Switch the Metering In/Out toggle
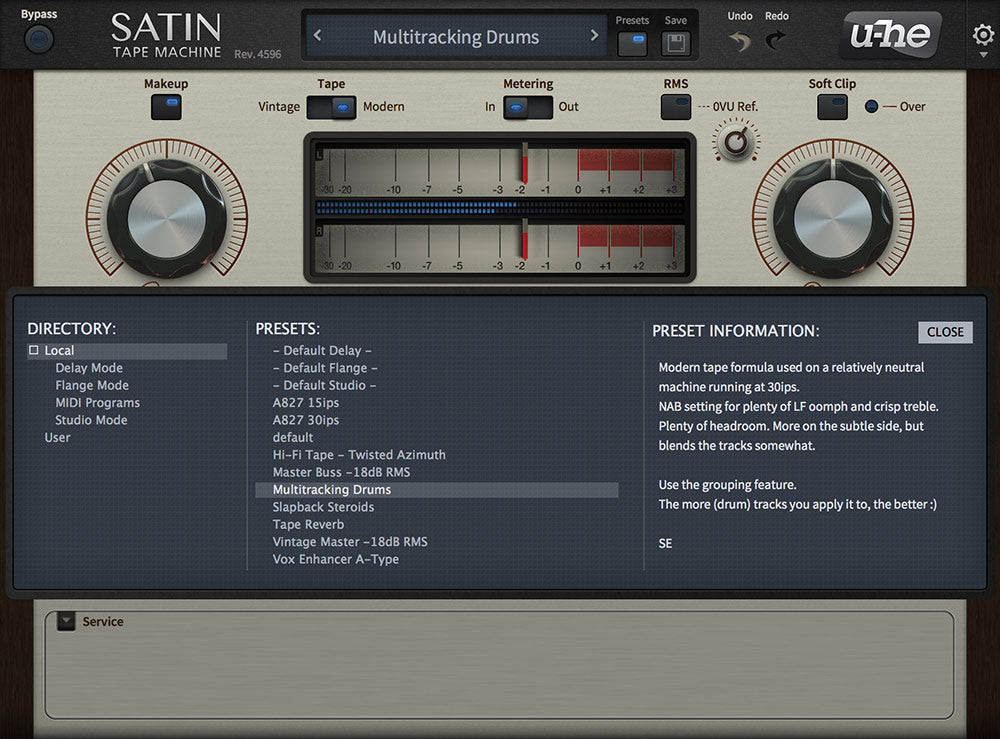 click(528, 107)
